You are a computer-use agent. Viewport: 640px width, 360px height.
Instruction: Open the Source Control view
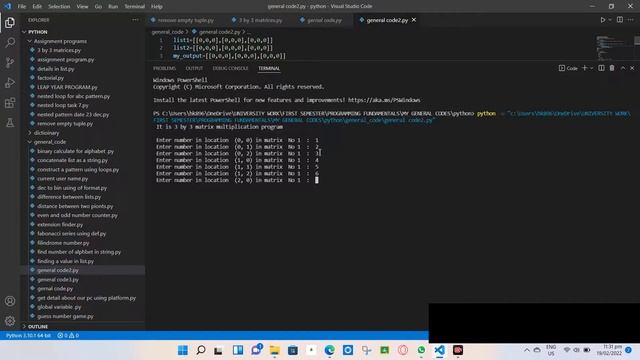pyautogui.click(x=10, y=62)
